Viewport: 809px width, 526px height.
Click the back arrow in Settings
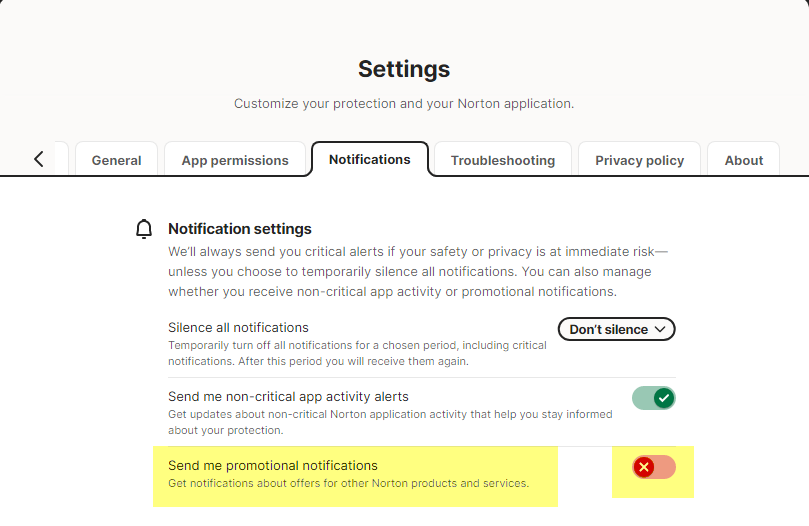[x=39, y=159]
